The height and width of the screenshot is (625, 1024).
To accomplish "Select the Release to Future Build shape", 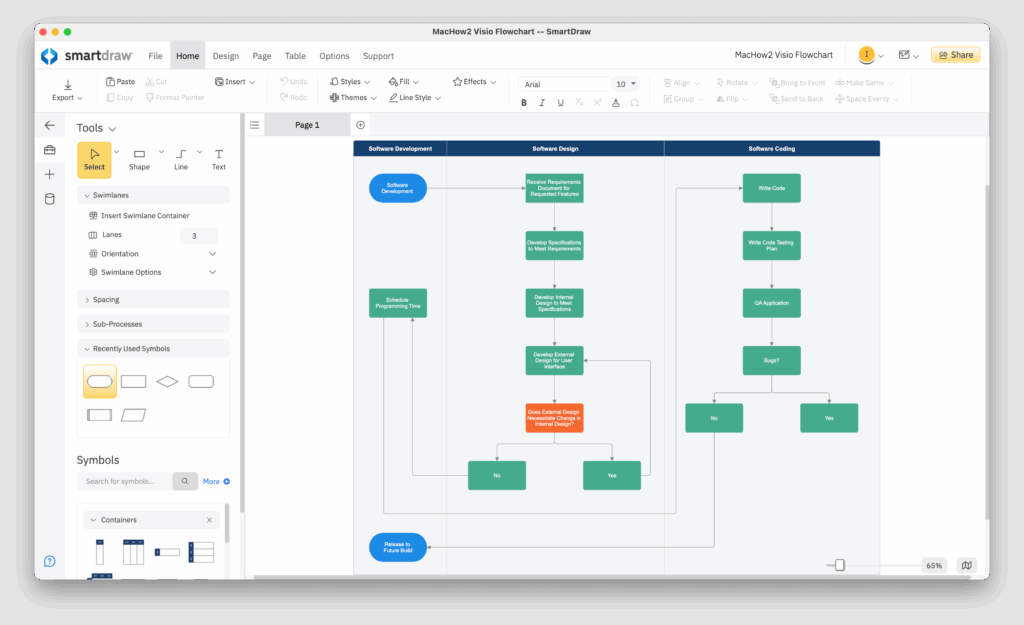I will [398, 547].
